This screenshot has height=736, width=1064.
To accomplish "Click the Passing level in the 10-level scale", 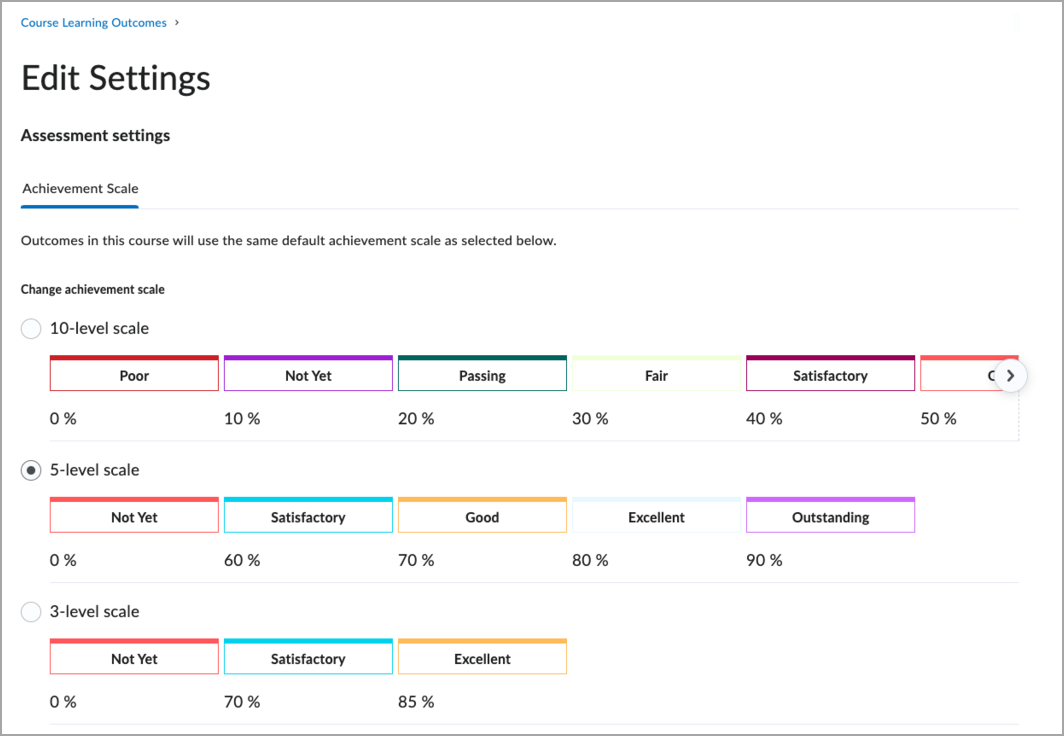I will tap(482, 375).
